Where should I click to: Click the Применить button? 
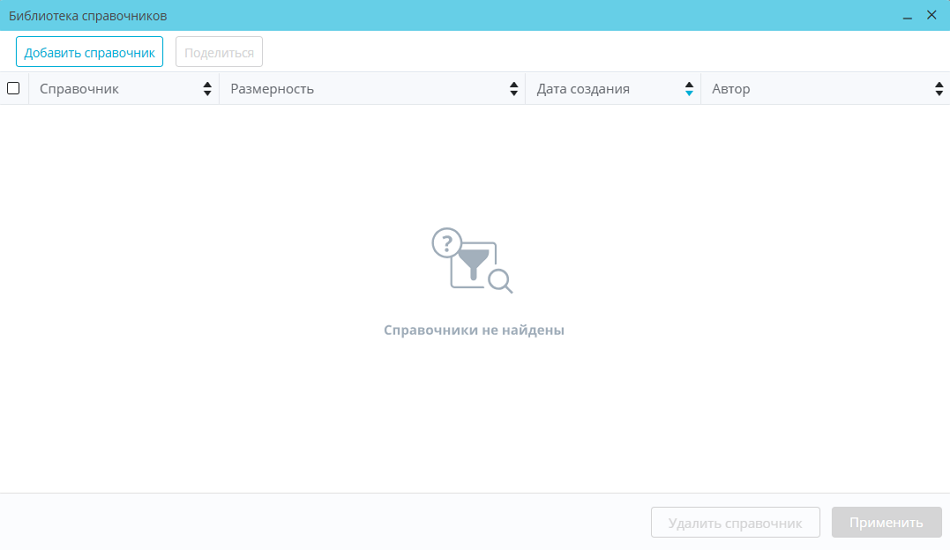coord(886,522)
